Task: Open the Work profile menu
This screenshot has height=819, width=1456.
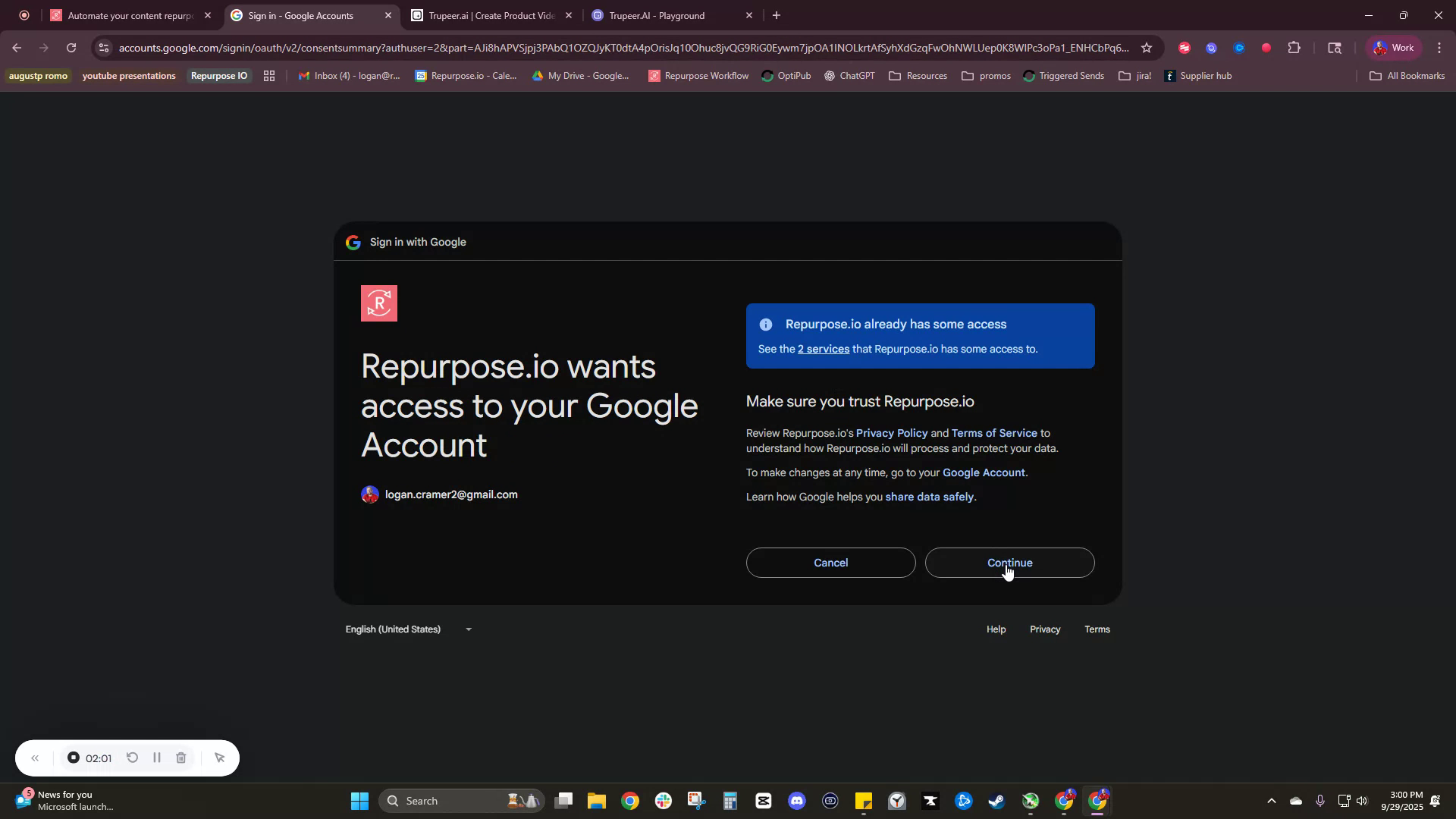Action: pos(1395,47)
